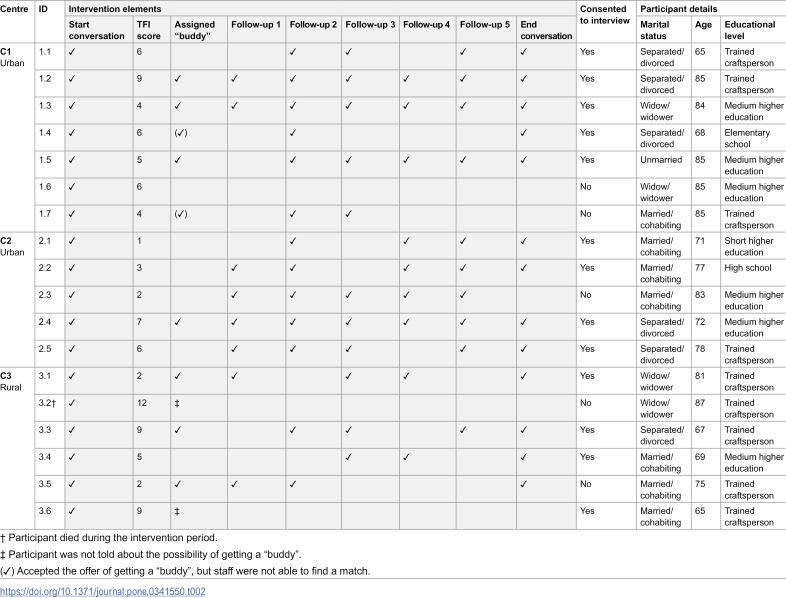Screen dimensions: 786x598
Task: Select the C3 Rural centre cell
Action: [11, 381]
